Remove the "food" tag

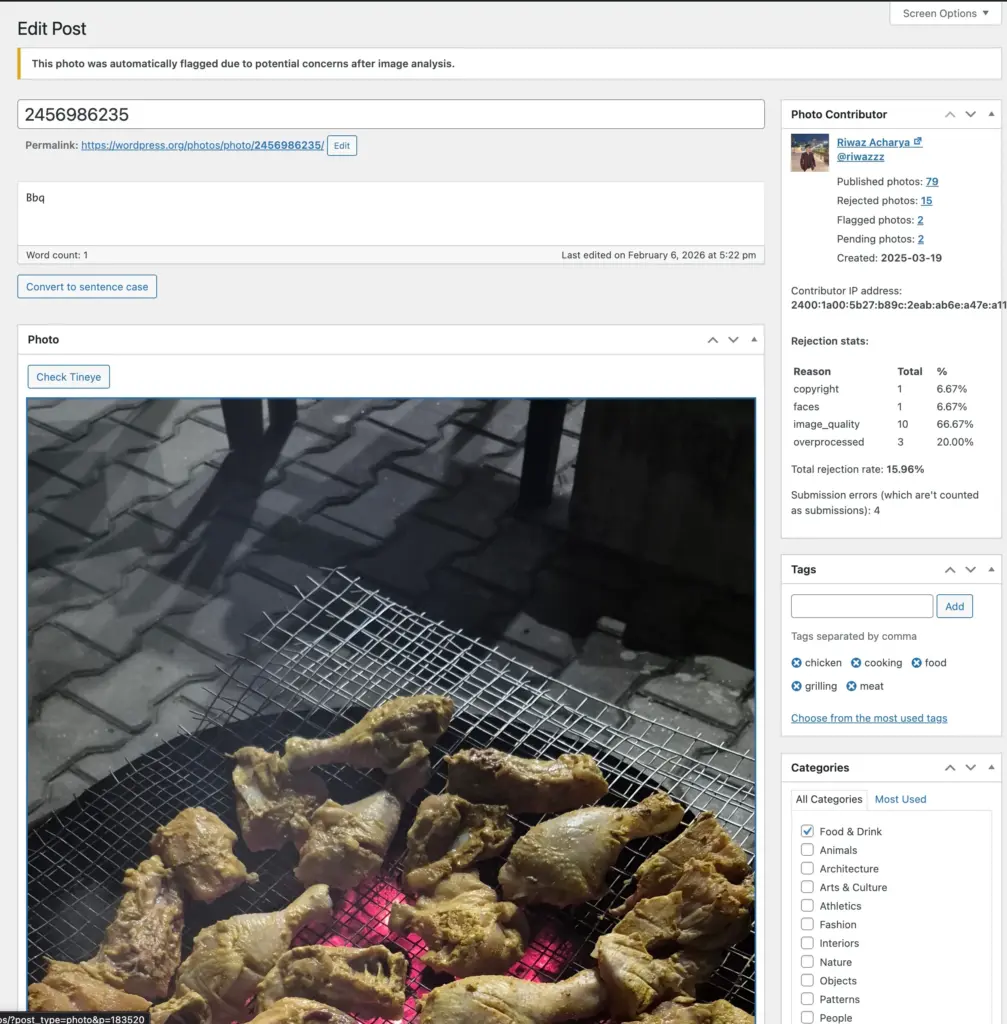[x=914, y=662]
